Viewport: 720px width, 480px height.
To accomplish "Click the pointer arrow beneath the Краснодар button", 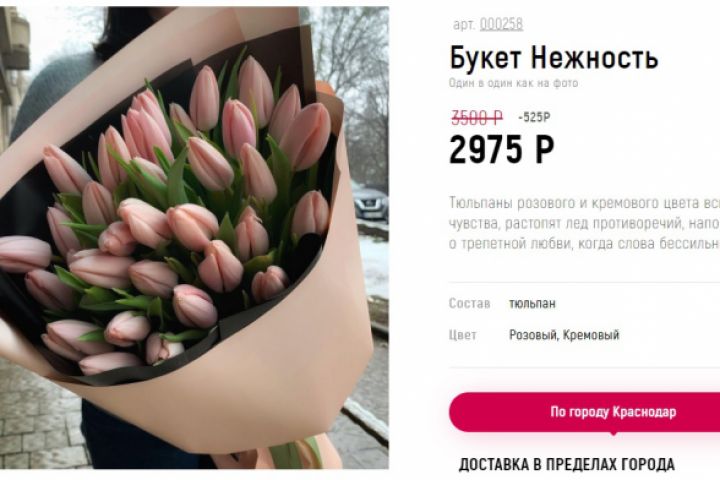I will click(x=613, y=433).
